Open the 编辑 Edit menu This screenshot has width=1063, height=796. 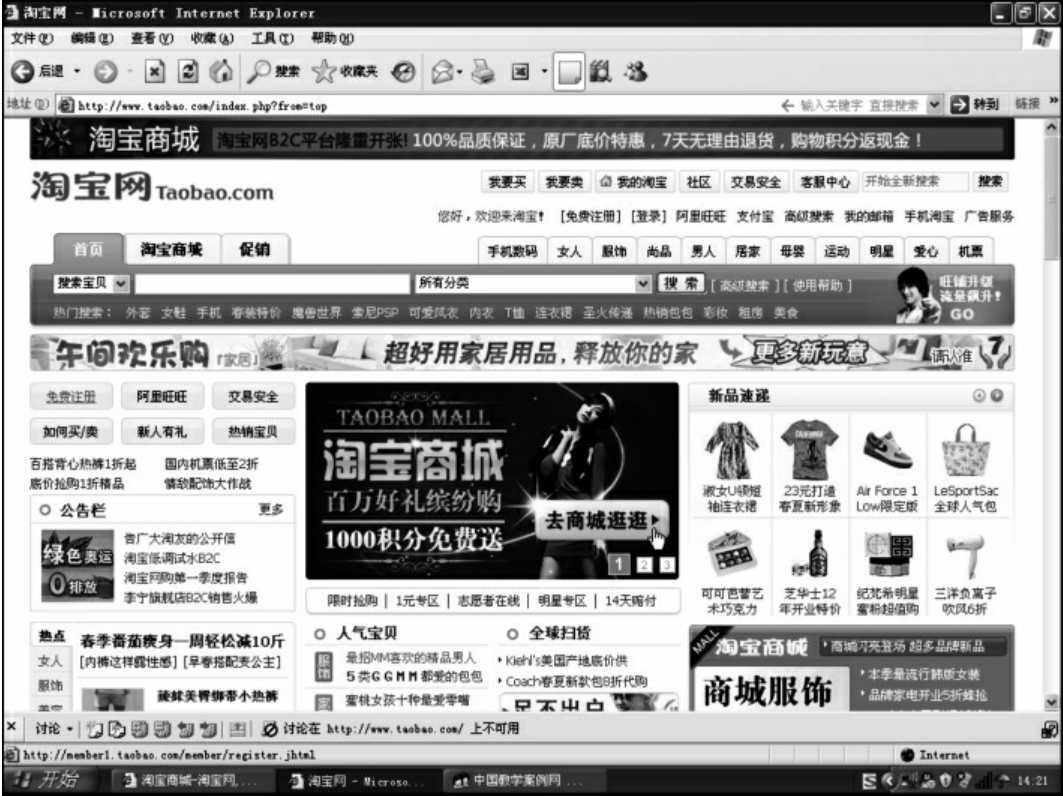(92, 38)
